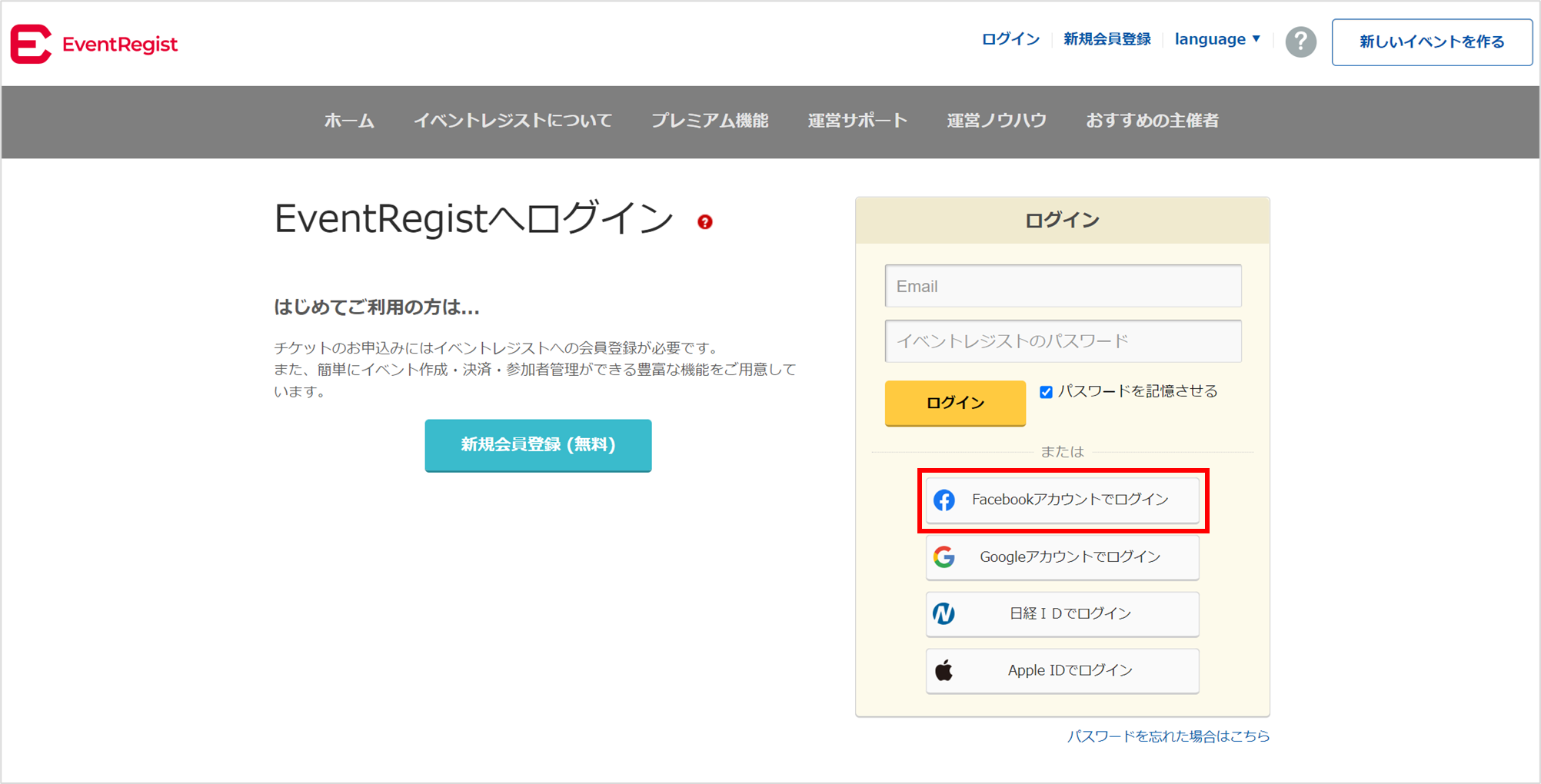This screenshot has height=784, width=1541.
Task: Click the ログイン link in the header
Action: [1010, 39]
